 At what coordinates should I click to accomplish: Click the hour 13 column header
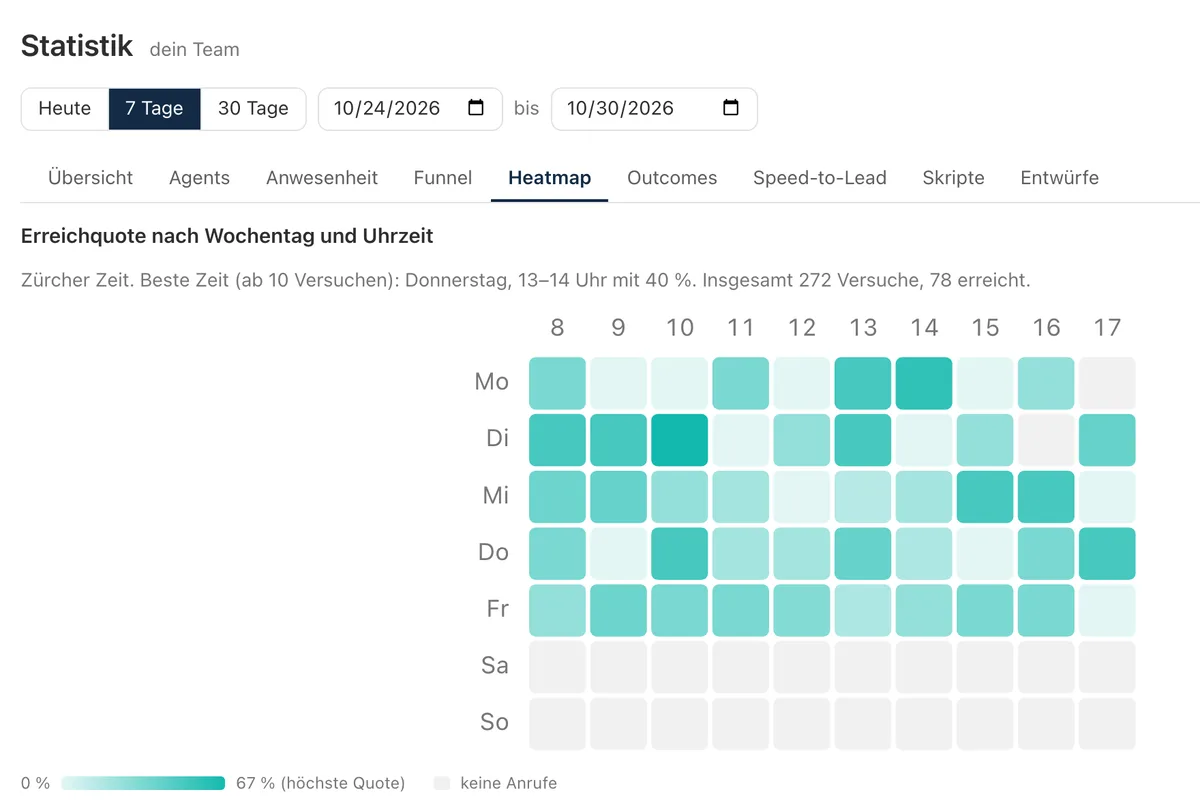863,328
